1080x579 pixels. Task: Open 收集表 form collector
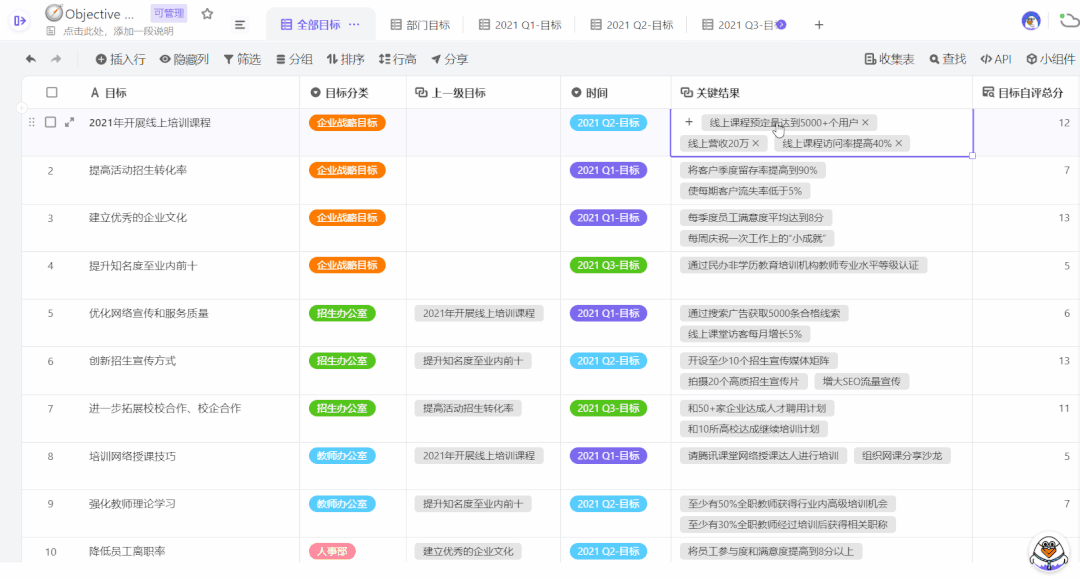(889, 59)
